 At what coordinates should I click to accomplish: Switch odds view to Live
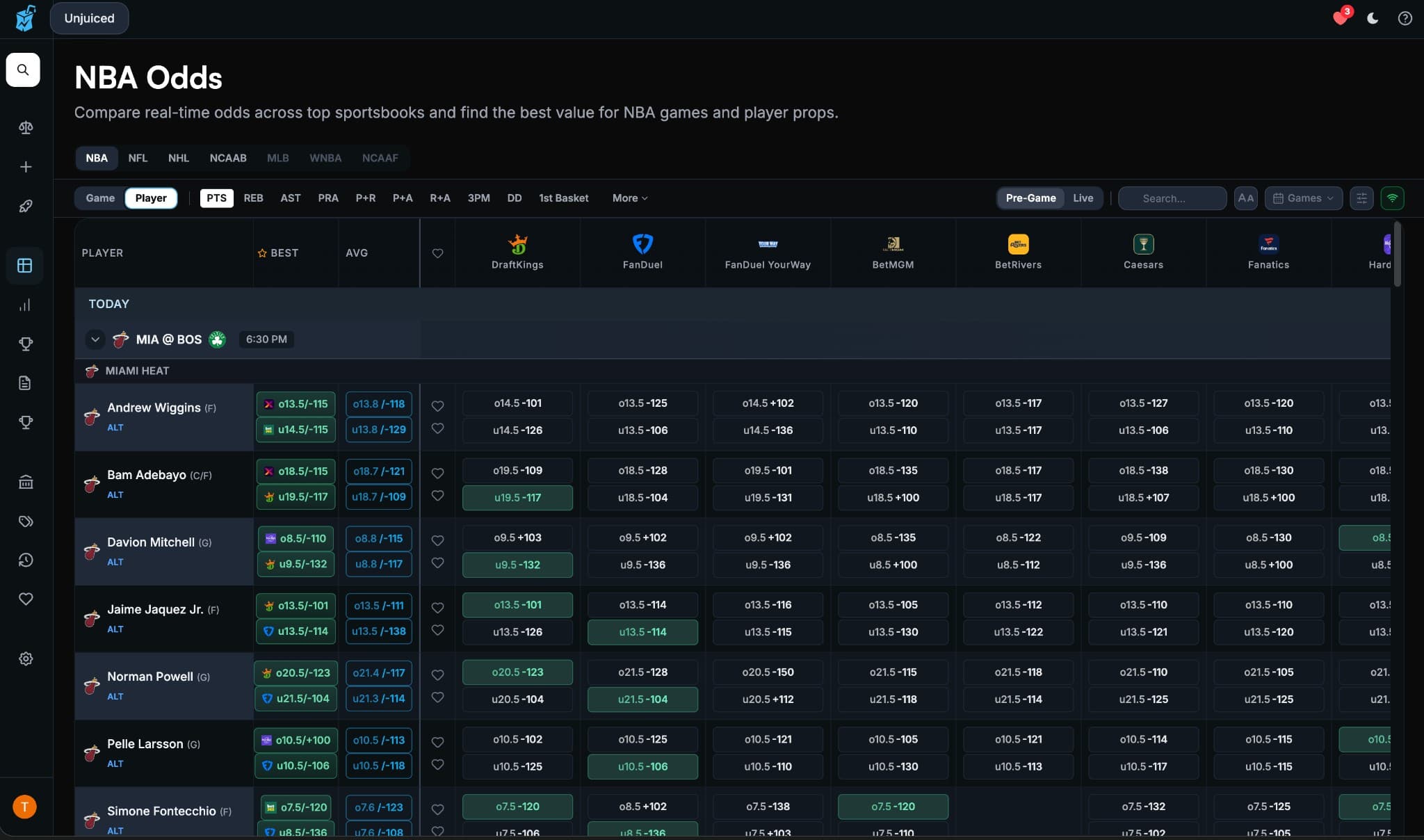click(x=1083, y=198)
